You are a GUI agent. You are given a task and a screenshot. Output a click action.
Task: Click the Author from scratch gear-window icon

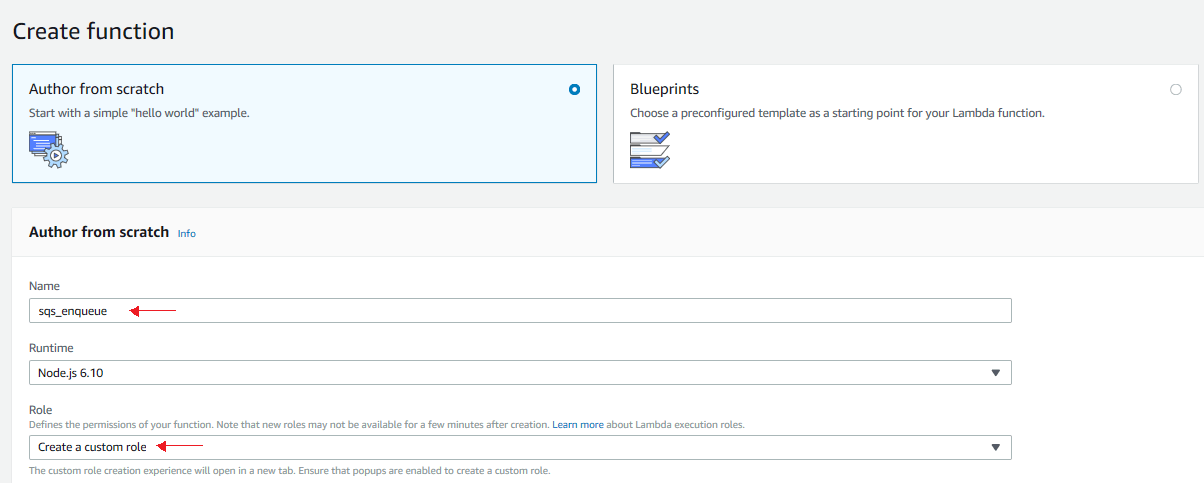coord(48,148)
